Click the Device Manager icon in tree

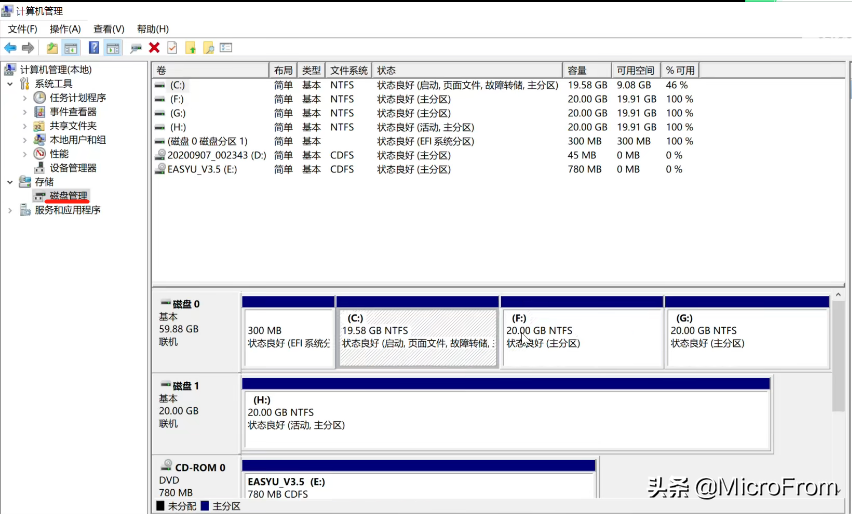pyautogui.click(x=40, y=168)
